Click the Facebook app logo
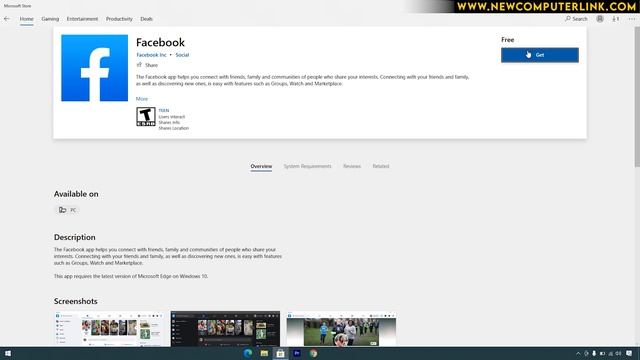Viewport: 640px width, 360px height. (94, 68)
